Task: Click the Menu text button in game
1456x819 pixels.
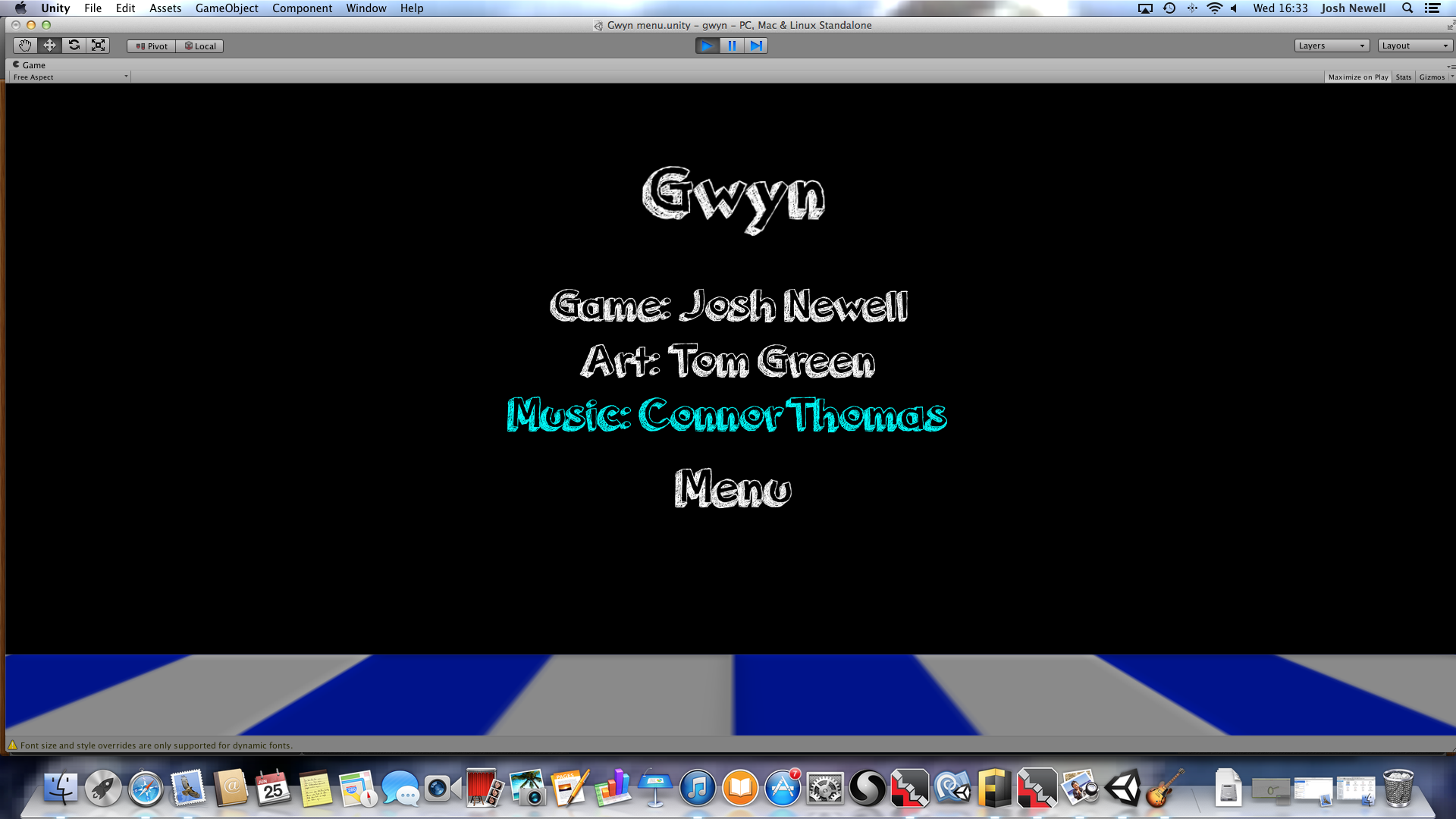Action: click(733, 489)
